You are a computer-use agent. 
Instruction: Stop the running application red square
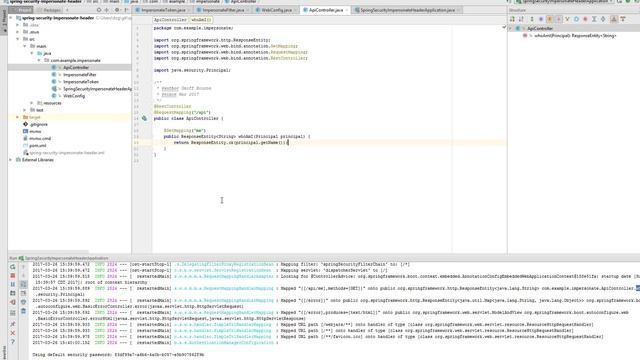click(13, 276)
